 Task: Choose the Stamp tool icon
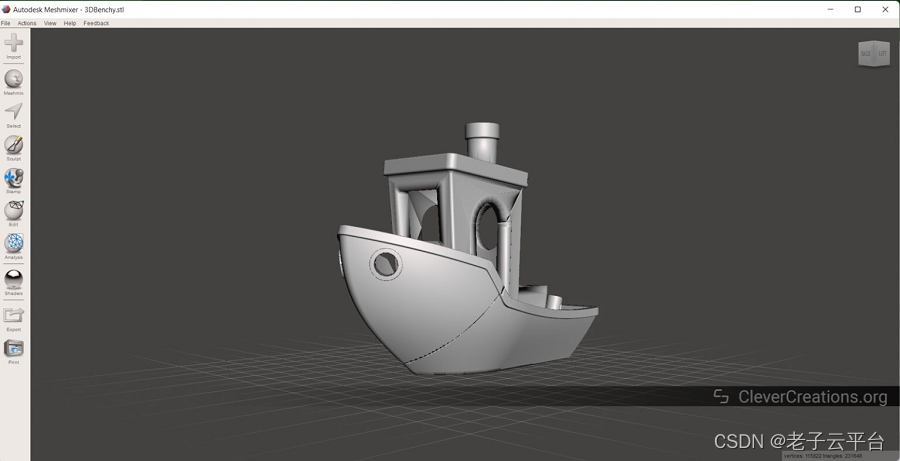(x=14, y=178)
